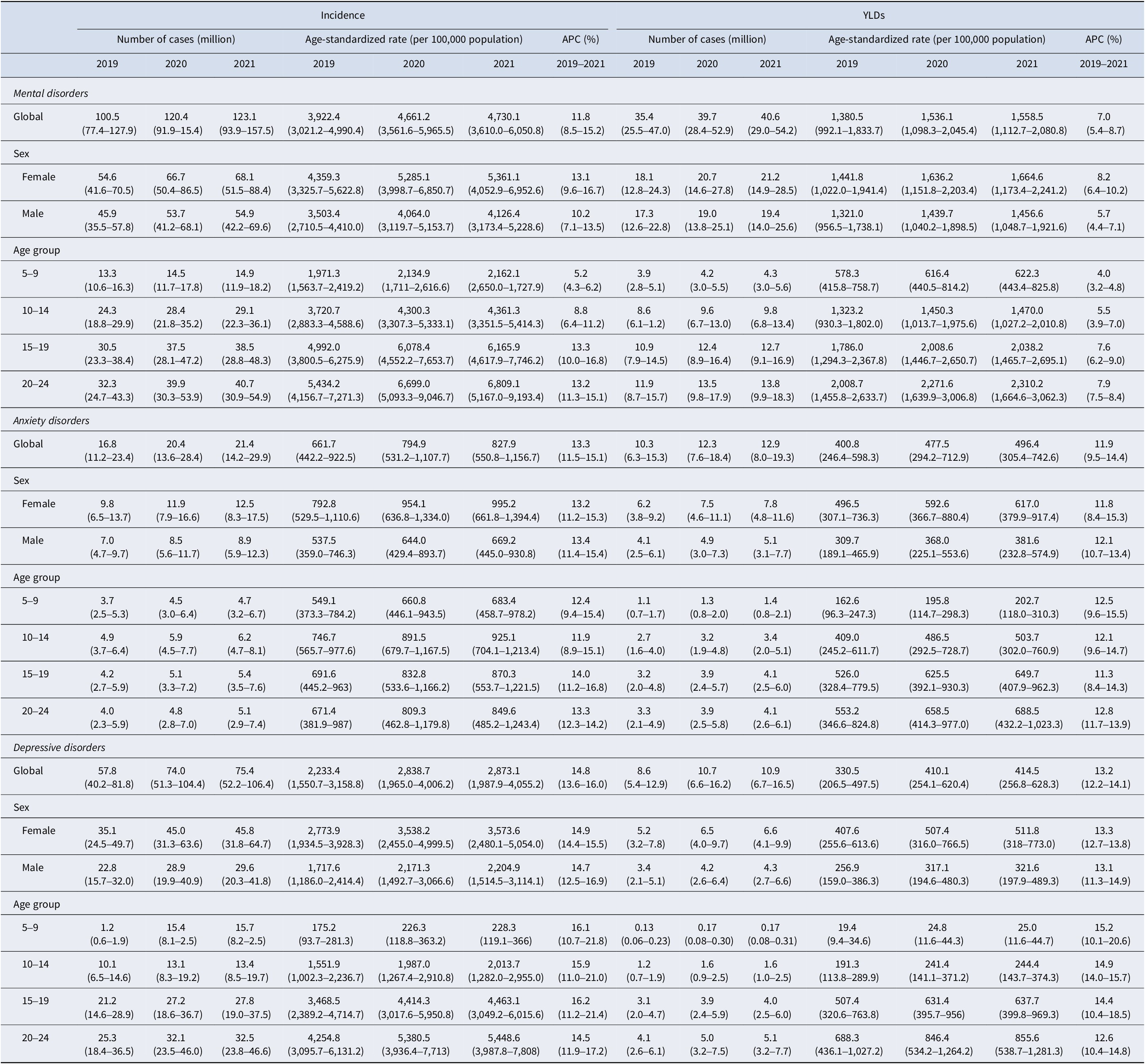Select the value "995.2"
1145x1064 pixels.
click(x=504, y=504)
